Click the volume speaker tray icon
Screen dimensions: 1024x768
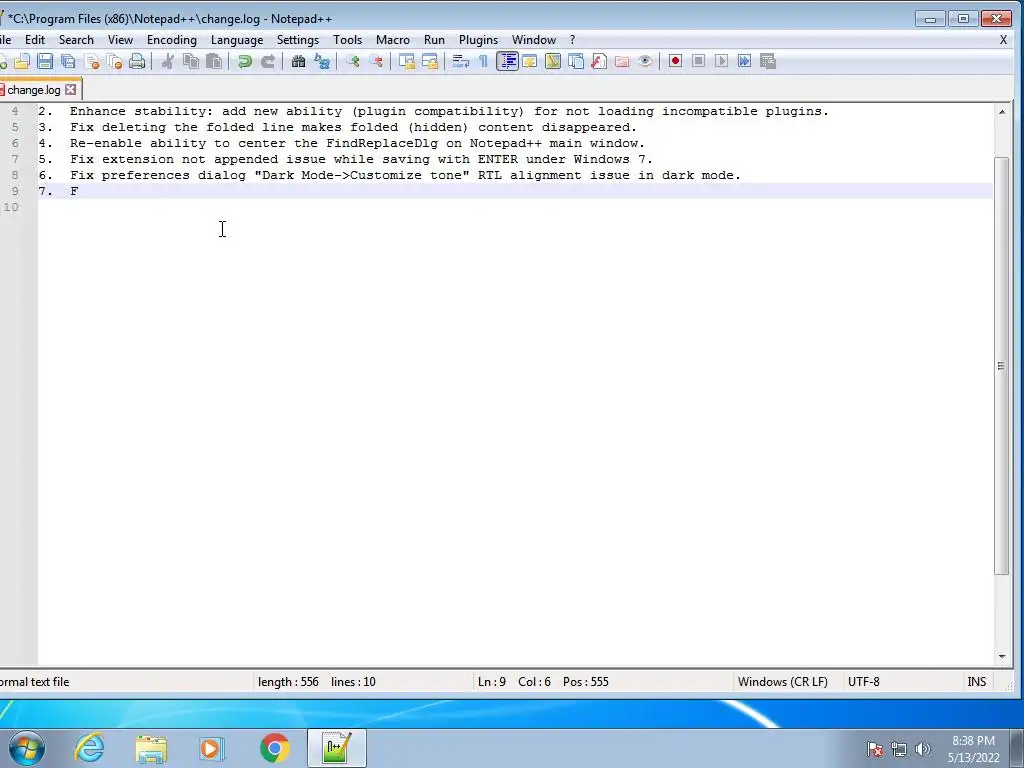[923, 749]
